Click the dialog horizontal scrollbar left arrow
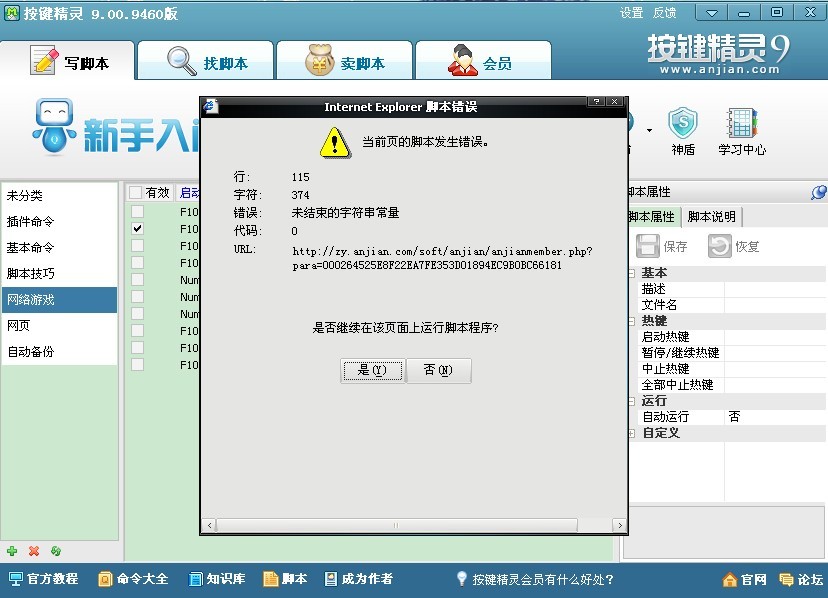Screen dimensions: 828x598 210,525
